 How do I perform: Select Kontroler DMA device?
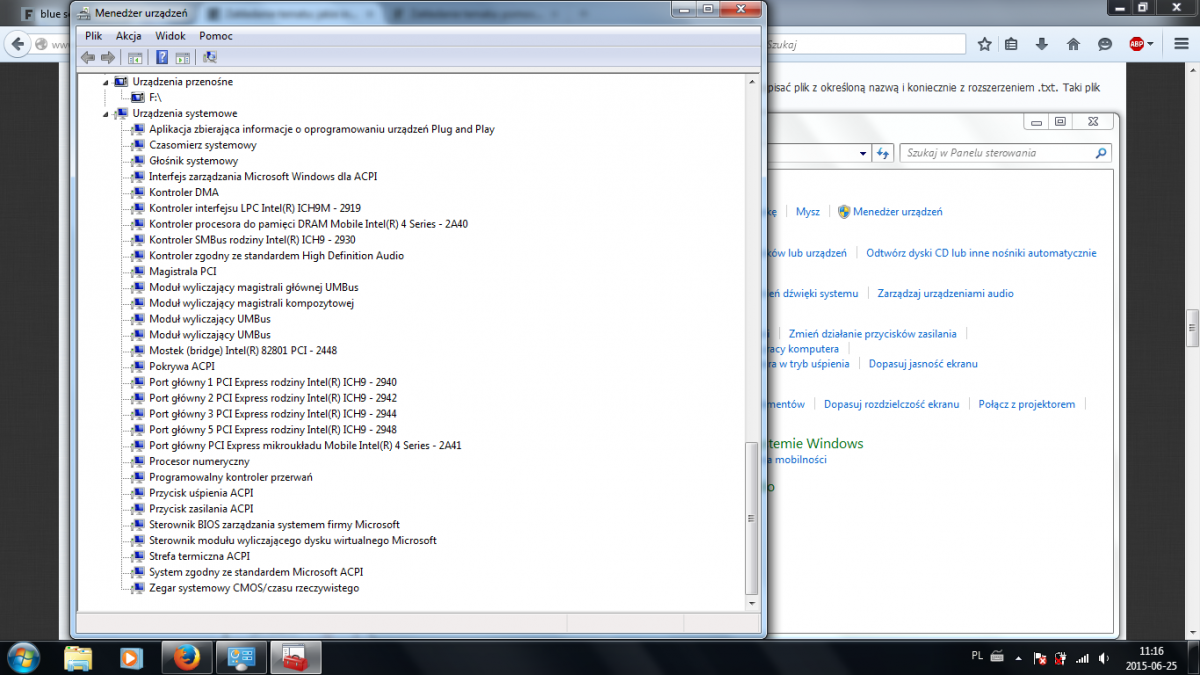click(x=184, y=192)
